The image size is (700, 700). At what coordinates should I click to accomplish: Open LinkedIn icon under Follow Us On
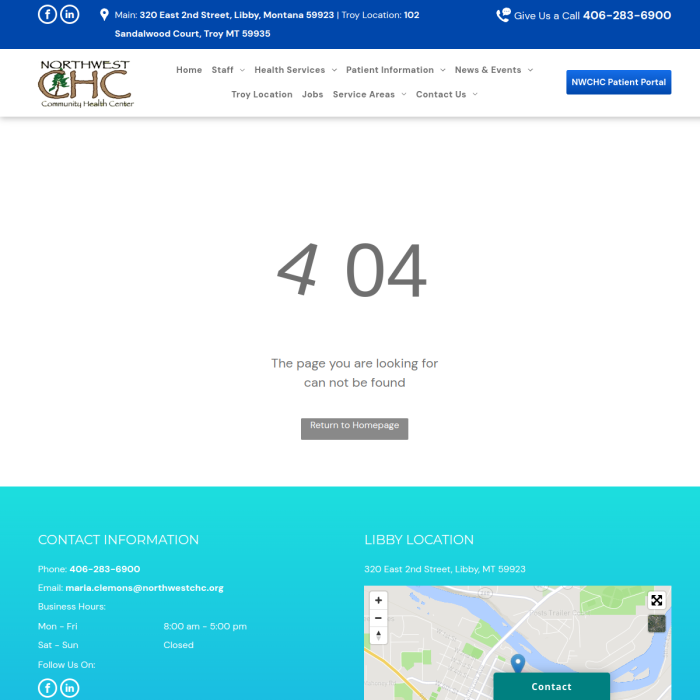(70, 688)
